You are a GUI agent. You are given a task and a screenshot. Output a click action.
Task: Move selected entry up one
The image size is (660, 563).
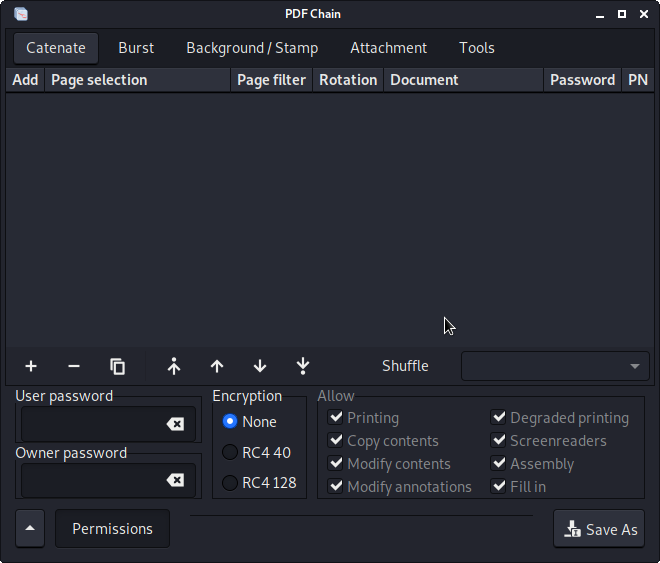[217, 366]
